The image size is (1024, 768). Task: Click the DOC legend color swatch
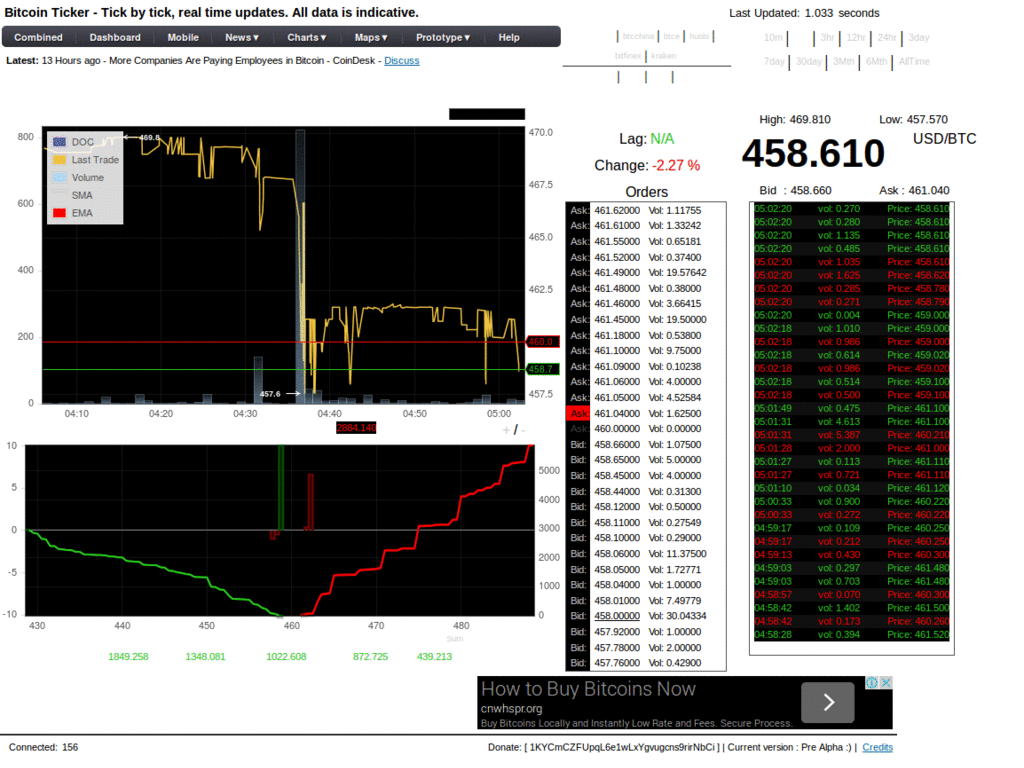[59, 142]
